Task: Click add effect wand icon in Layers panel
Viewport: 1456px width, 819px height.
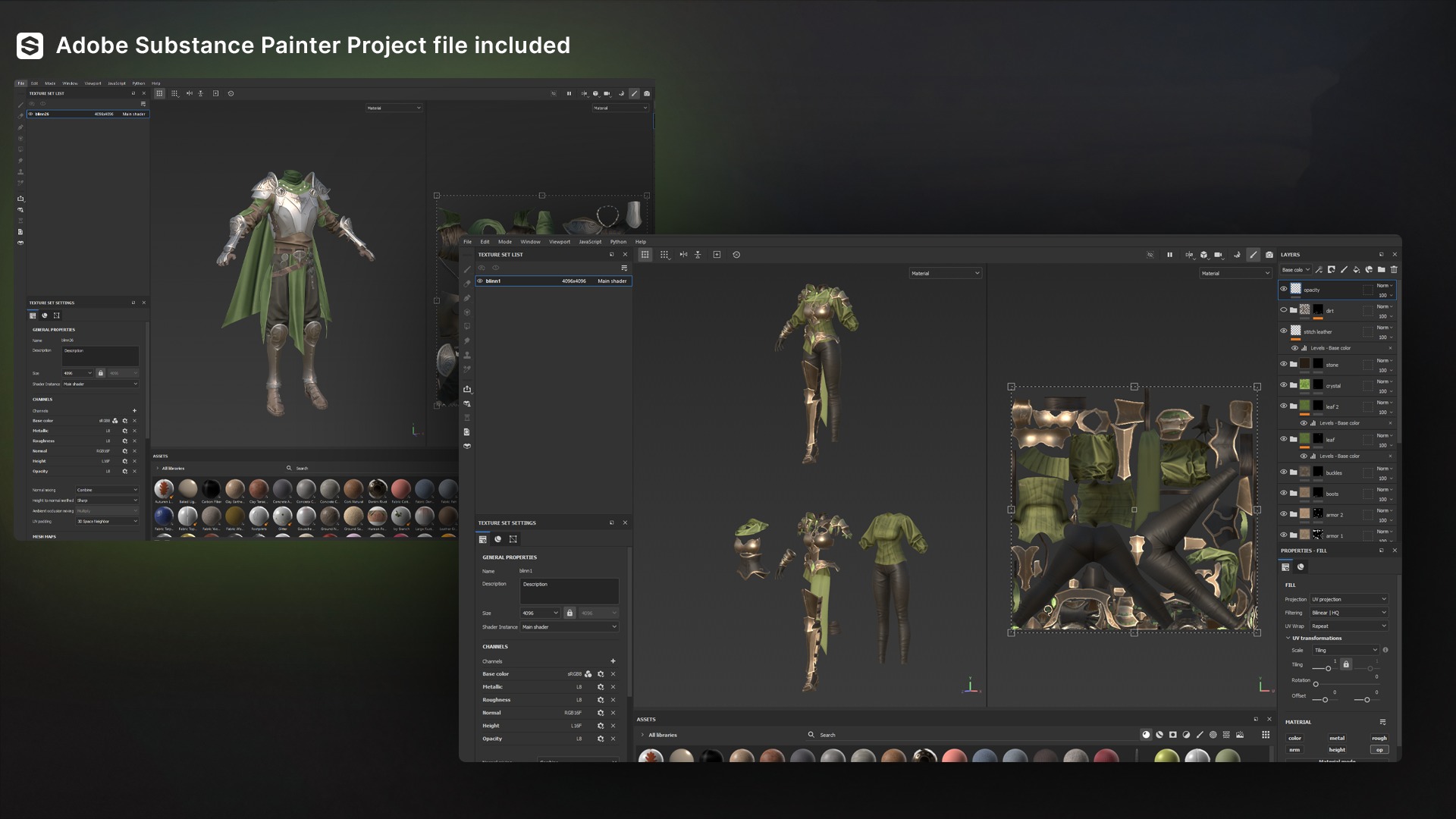Action: (x=1319, y=269)
